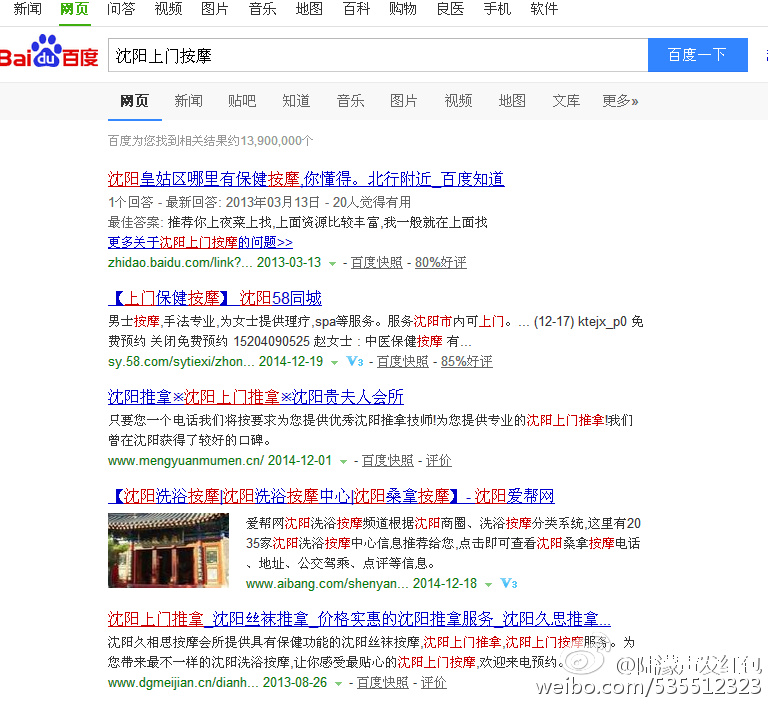Click V3 badge on the 爱帮网 result
The height and width of the screenshot is (704, 768).
508,583
